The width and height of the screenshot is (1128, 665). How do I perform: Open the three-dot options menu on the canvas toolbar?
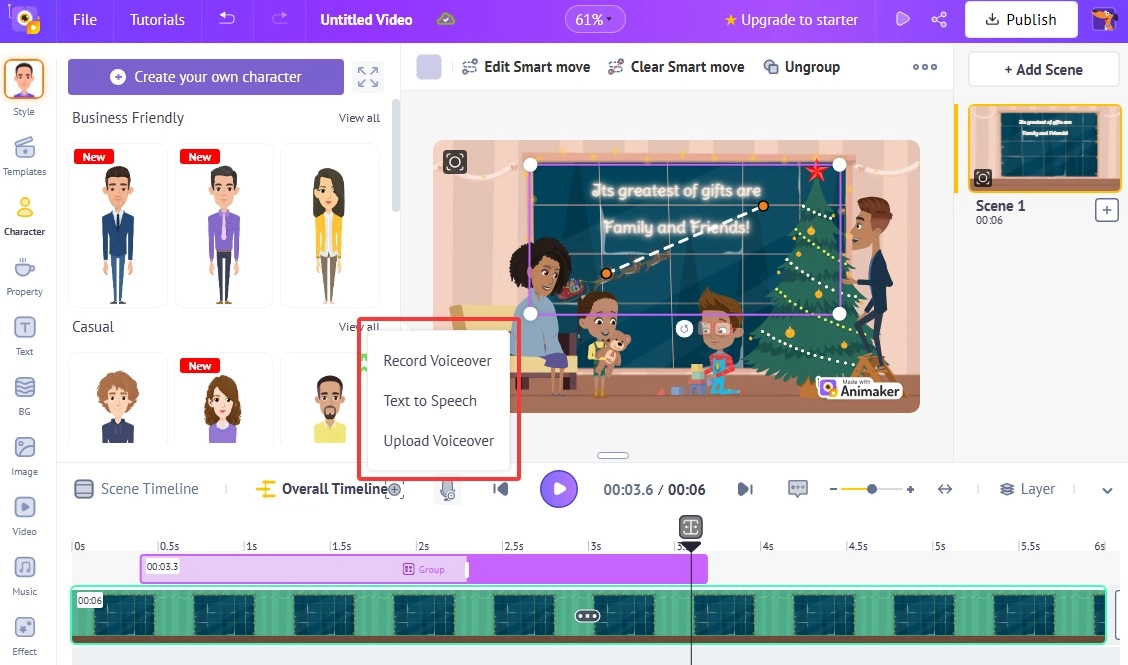point(924,67)
